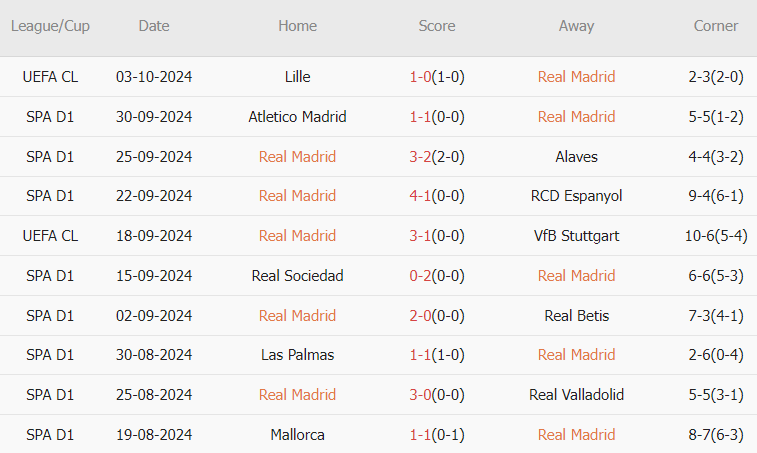Select Real Valladolid away team
Viewport: 757px width, 453px height.
576,395
